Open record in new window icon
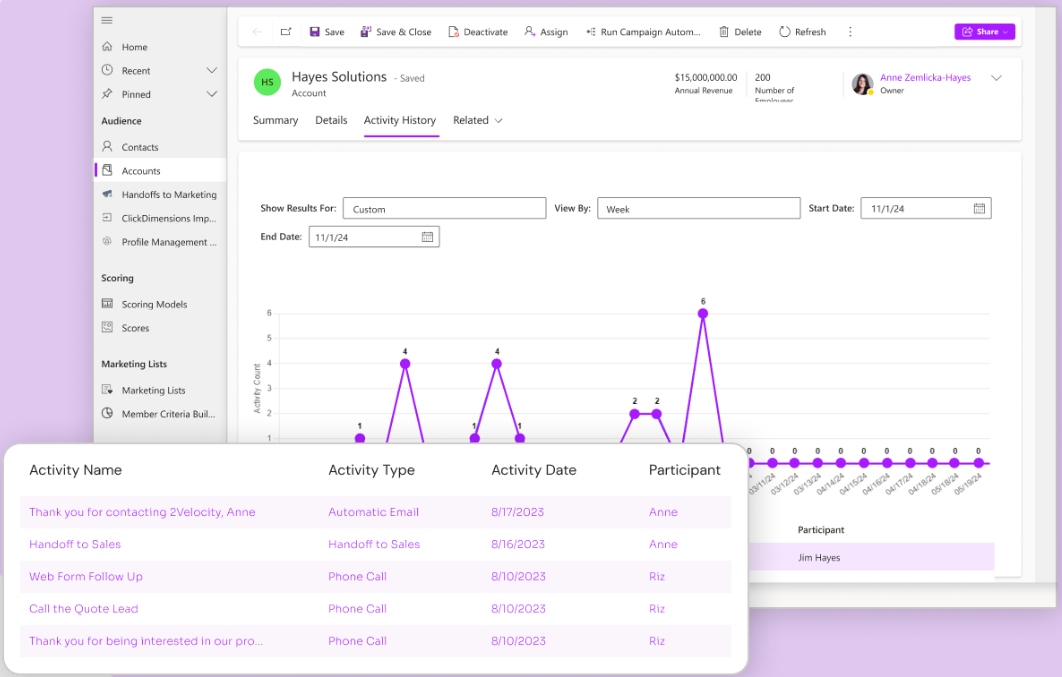1062x677 pixels. pos(286,31)
